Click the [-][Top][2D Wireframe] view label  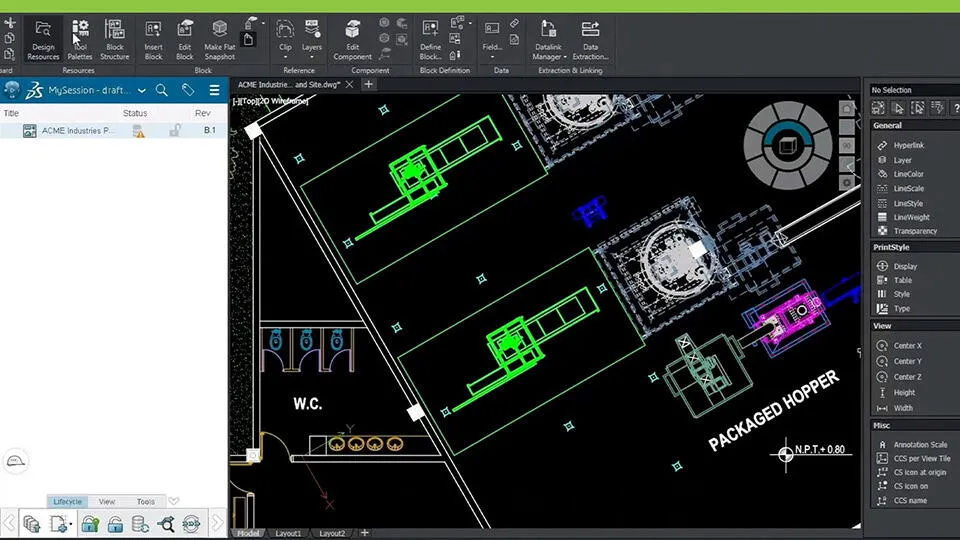[x=270, y=101]
